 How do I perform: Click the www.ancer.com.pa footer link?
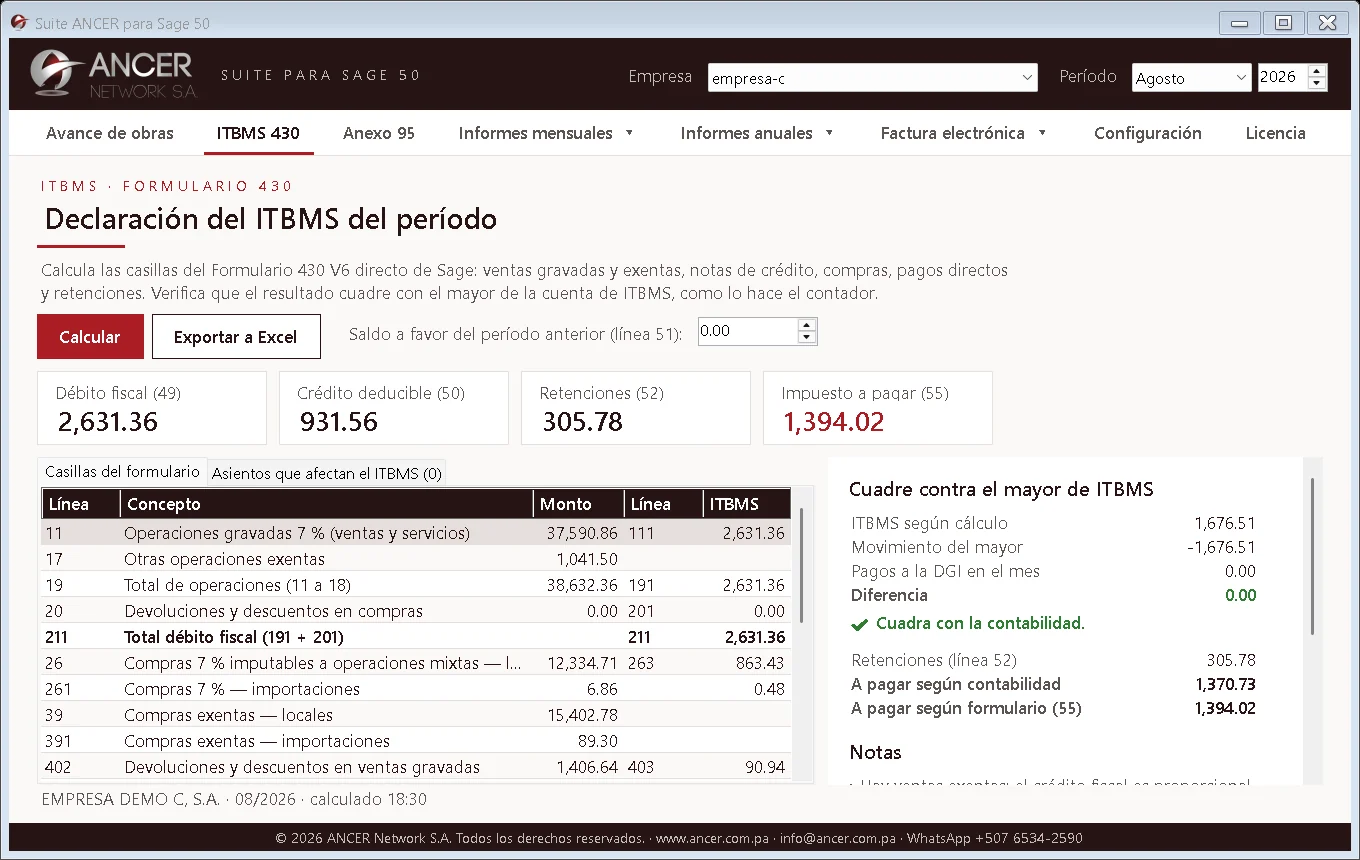[712, 838]
